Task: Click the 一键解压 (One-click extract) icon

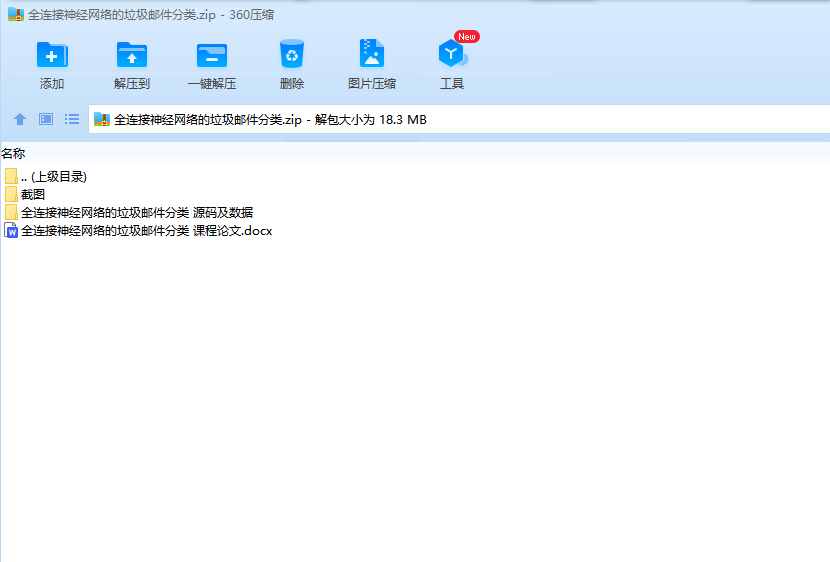Action: click(212, 55)
